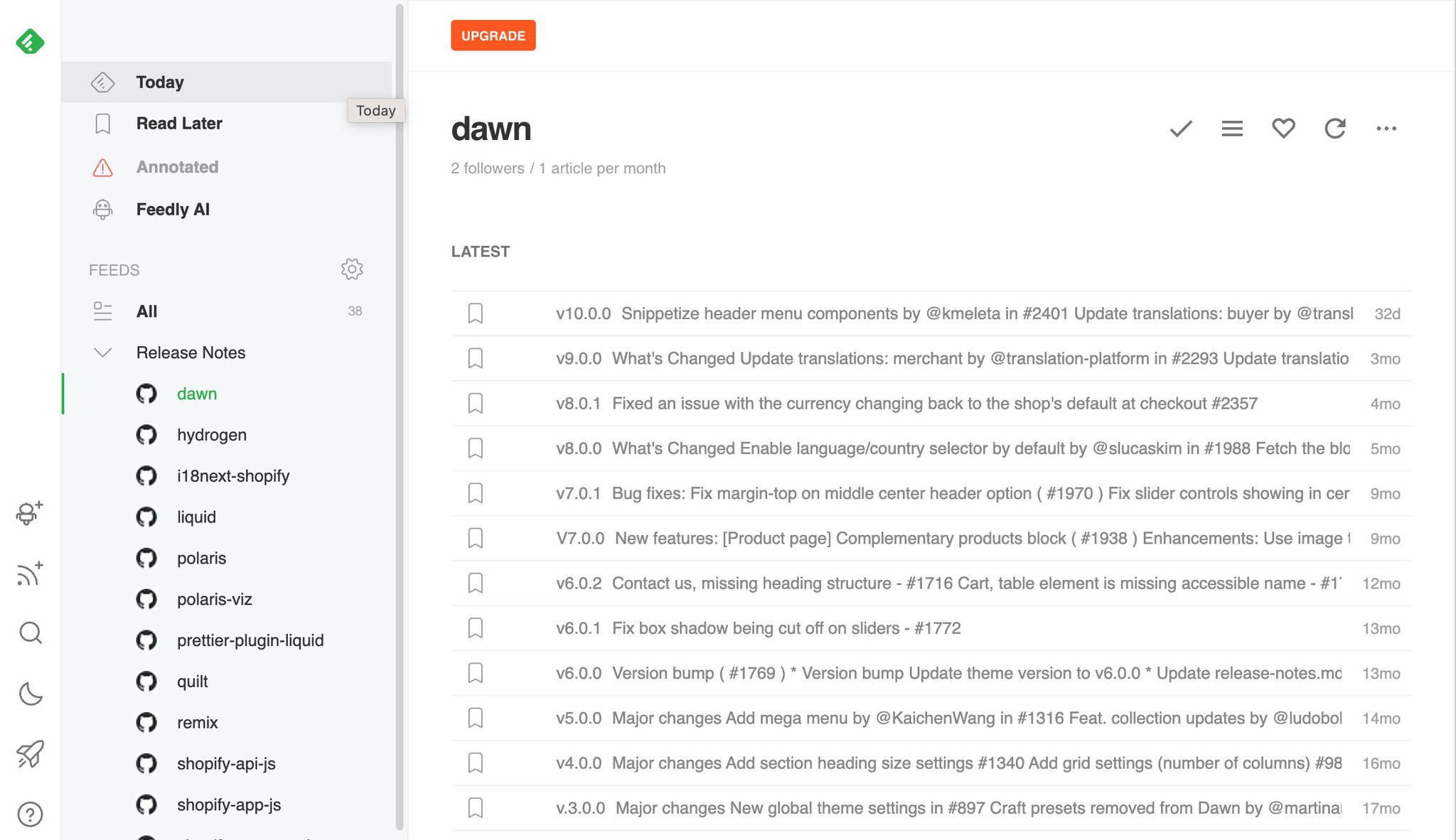Go to Feedly AI in sidebar
Screen dimensions: 1456x840
point(173,210)
